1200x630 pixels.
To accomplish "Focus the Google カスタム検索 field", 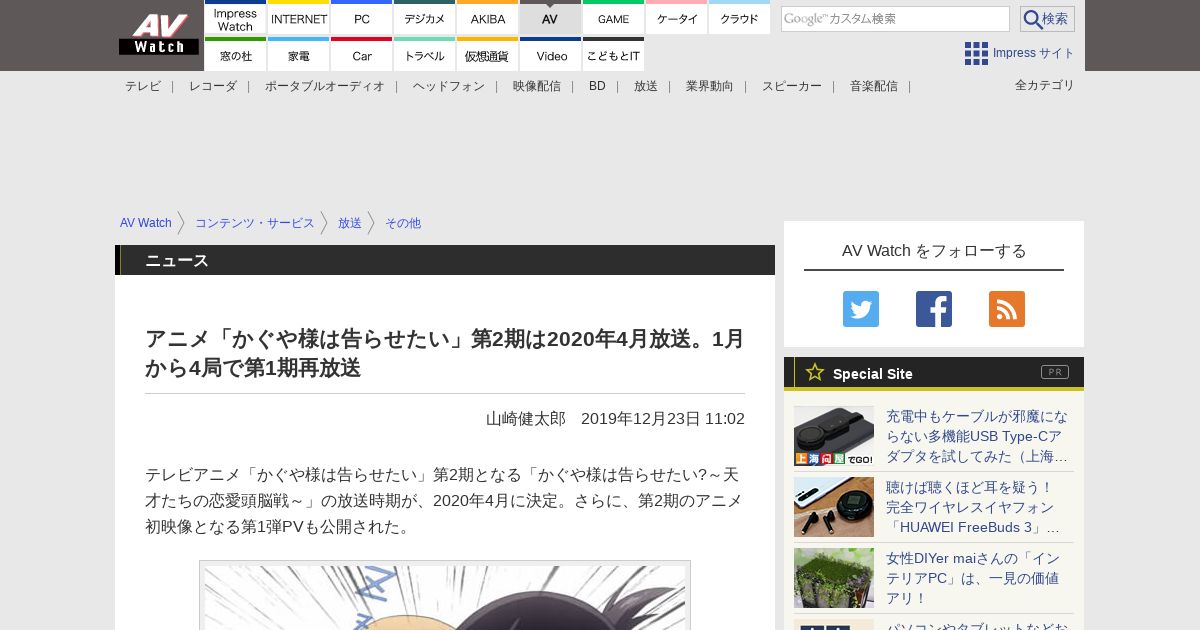I will 895,19.
